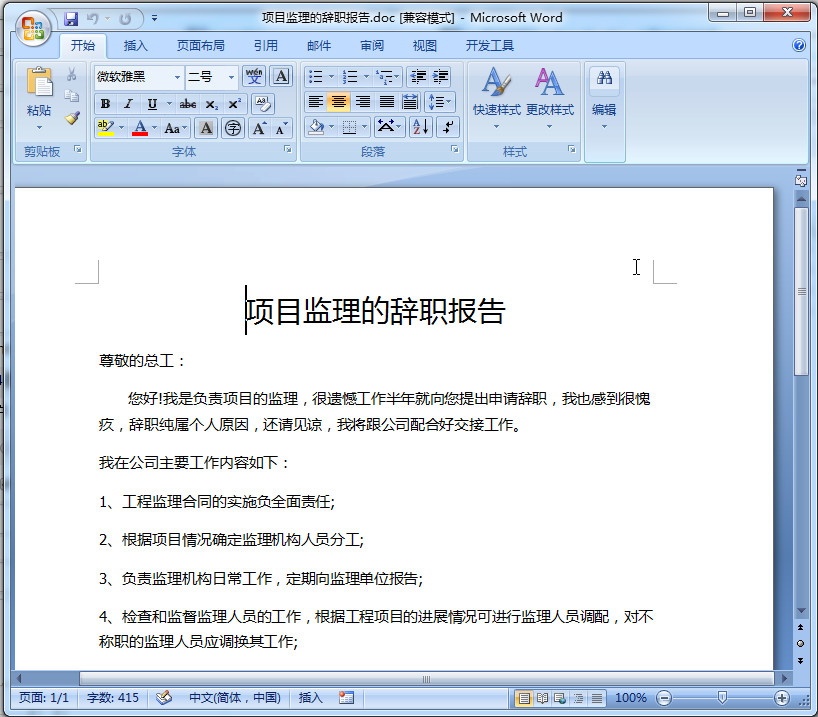Zoom in with plus button
This screenshot has width=818, height=717.
coord(781,698)
